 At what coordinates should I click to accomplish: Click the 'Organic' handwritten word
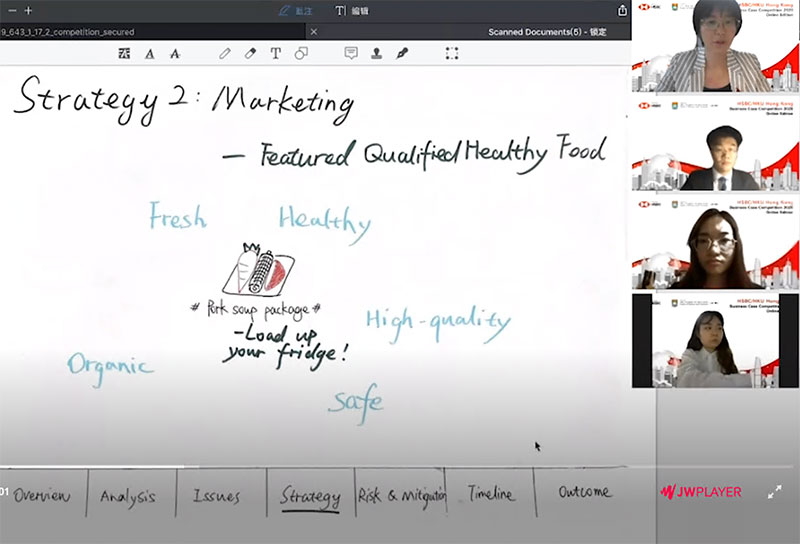pos(110,367)
